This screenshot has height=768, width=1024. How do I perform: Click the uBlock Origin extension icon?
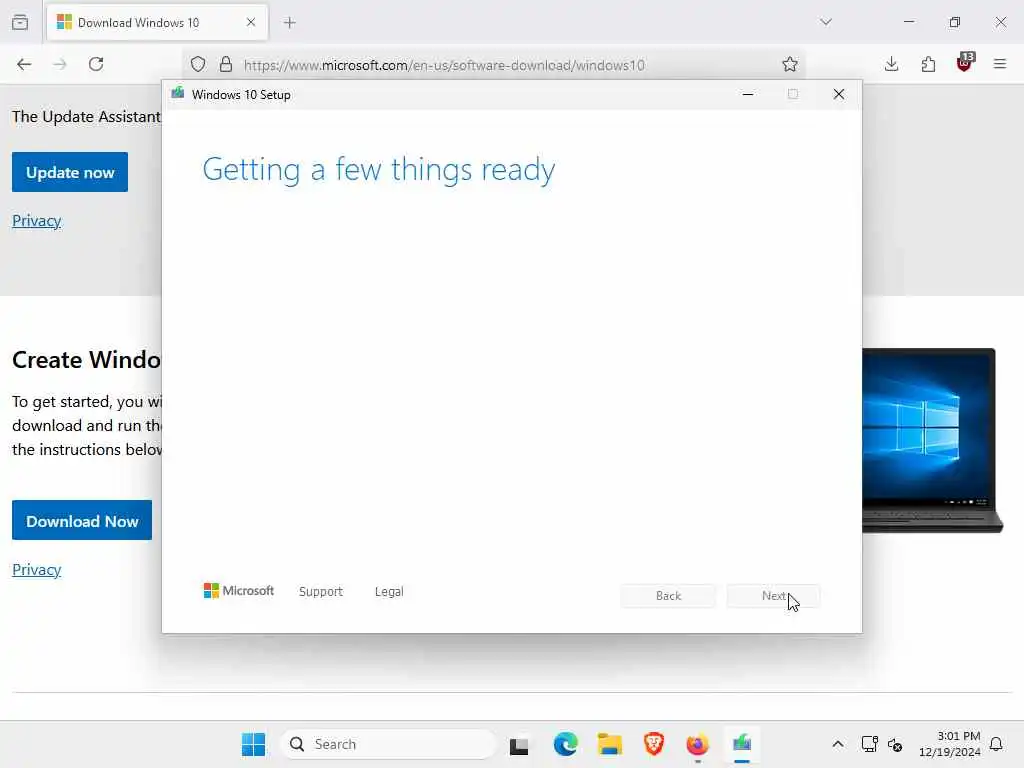[x=965, y=62]
